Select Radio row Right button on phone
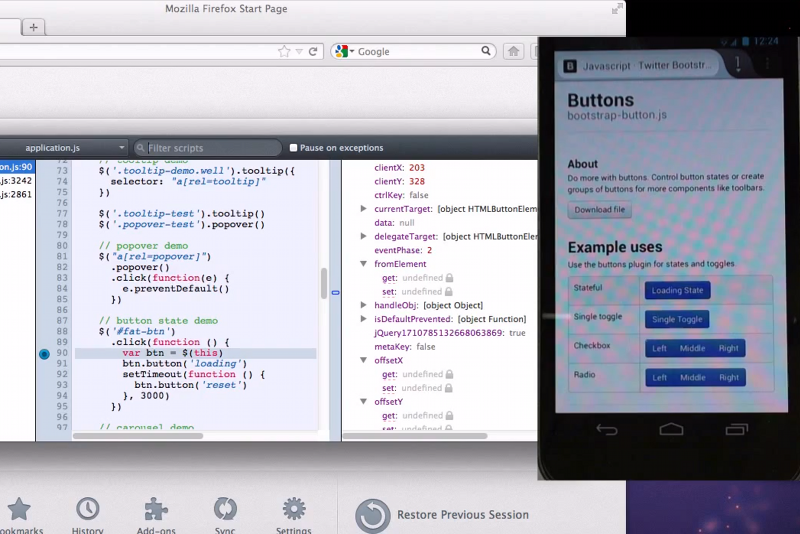This screenshot has height=534, width=800. pos(729,377)
